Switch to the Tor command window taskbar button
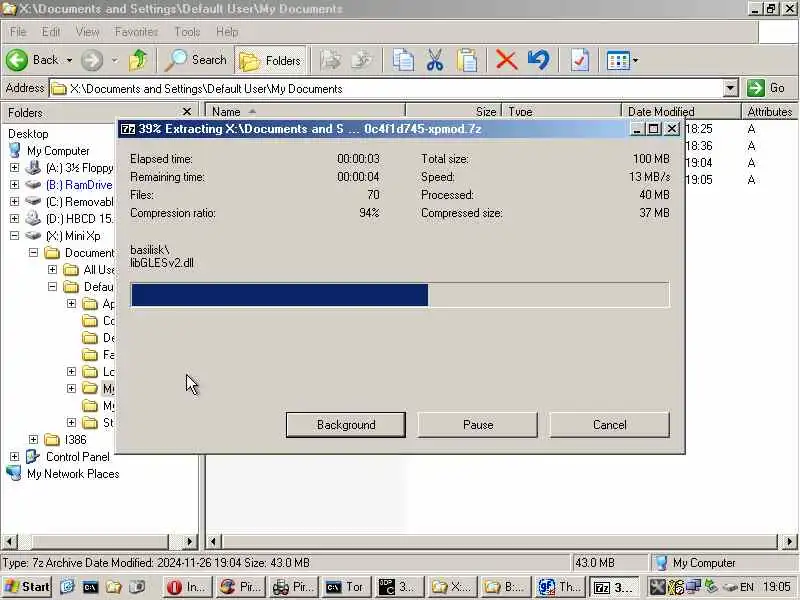This screenshot has width=800, height=600. tap(345, 587)
